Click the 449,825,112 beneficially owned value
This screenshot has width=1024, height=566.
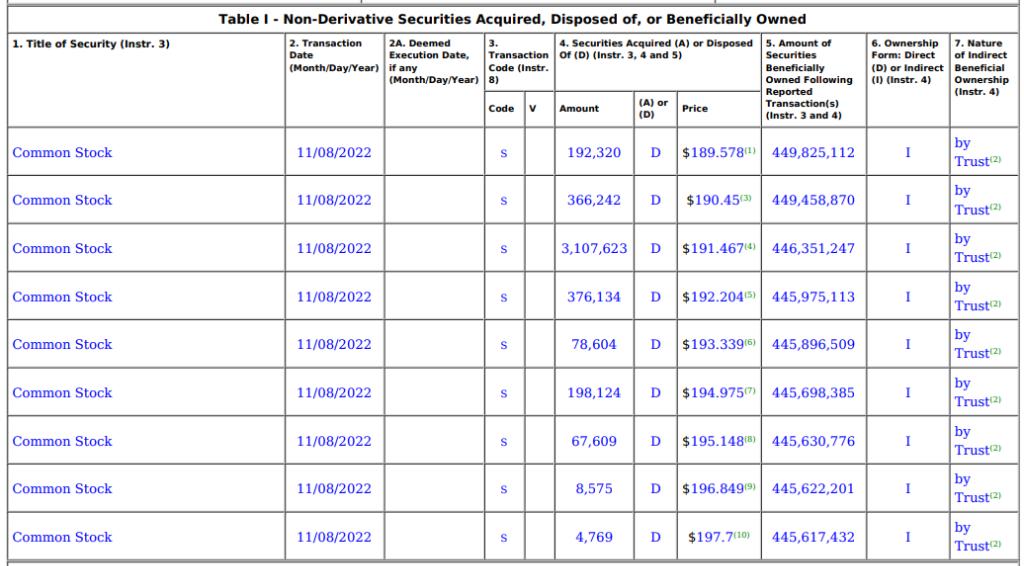click(813, 152)
